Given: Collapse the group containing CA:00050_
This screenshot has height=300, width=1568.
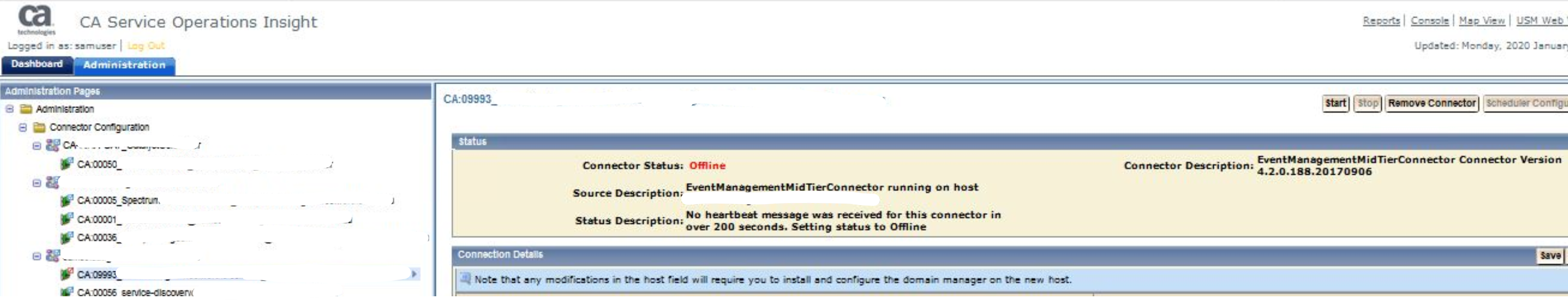Looking at the screenshot, I should pos(36,147).
